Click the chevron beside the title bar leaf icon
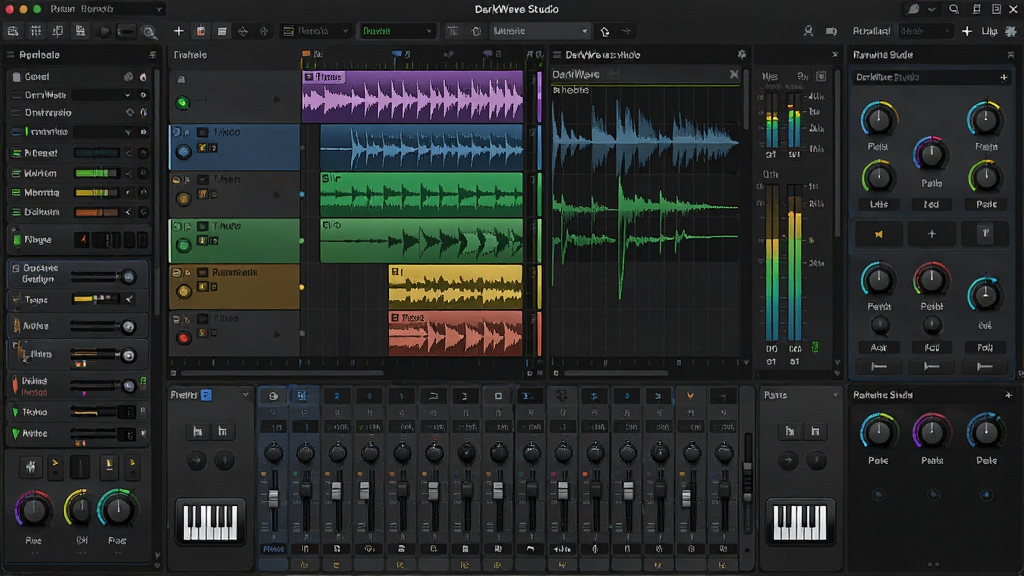This screenshot has height=576, width=1024. tap(932, 9)
